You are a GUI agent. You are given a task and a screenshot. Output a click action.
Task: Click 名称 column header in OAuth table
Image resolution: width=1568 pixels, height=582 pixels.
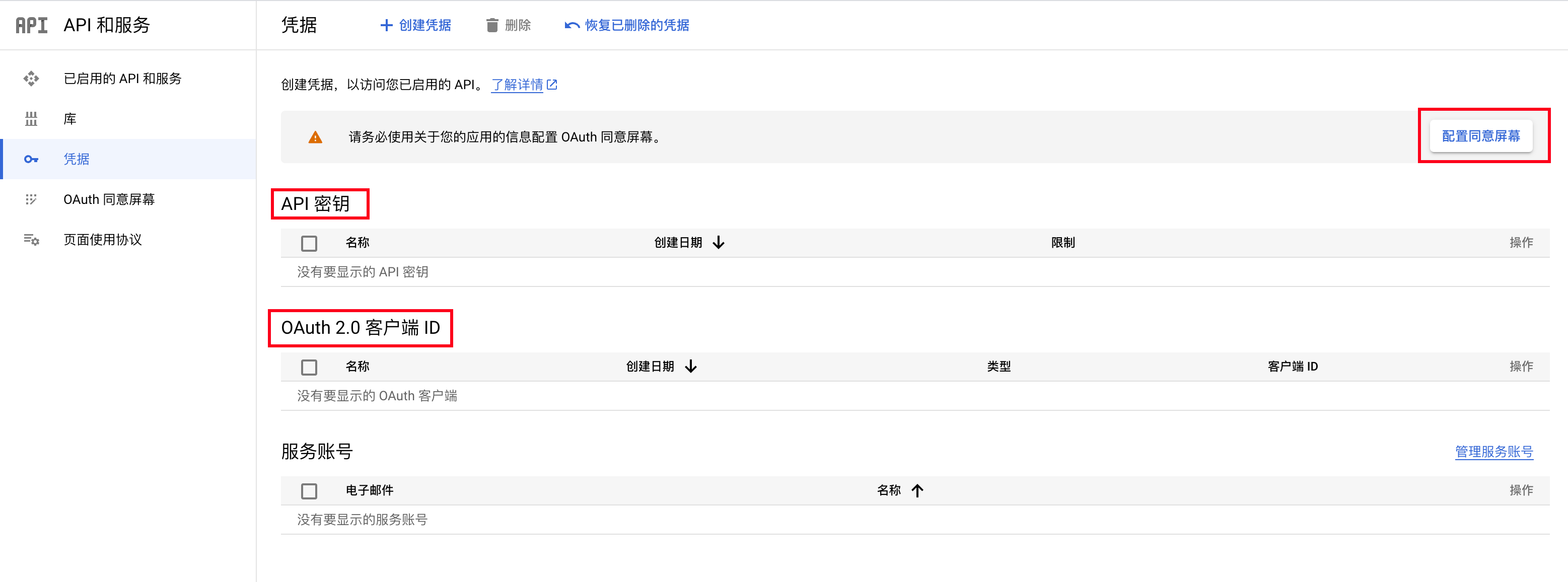coord(358,367)
